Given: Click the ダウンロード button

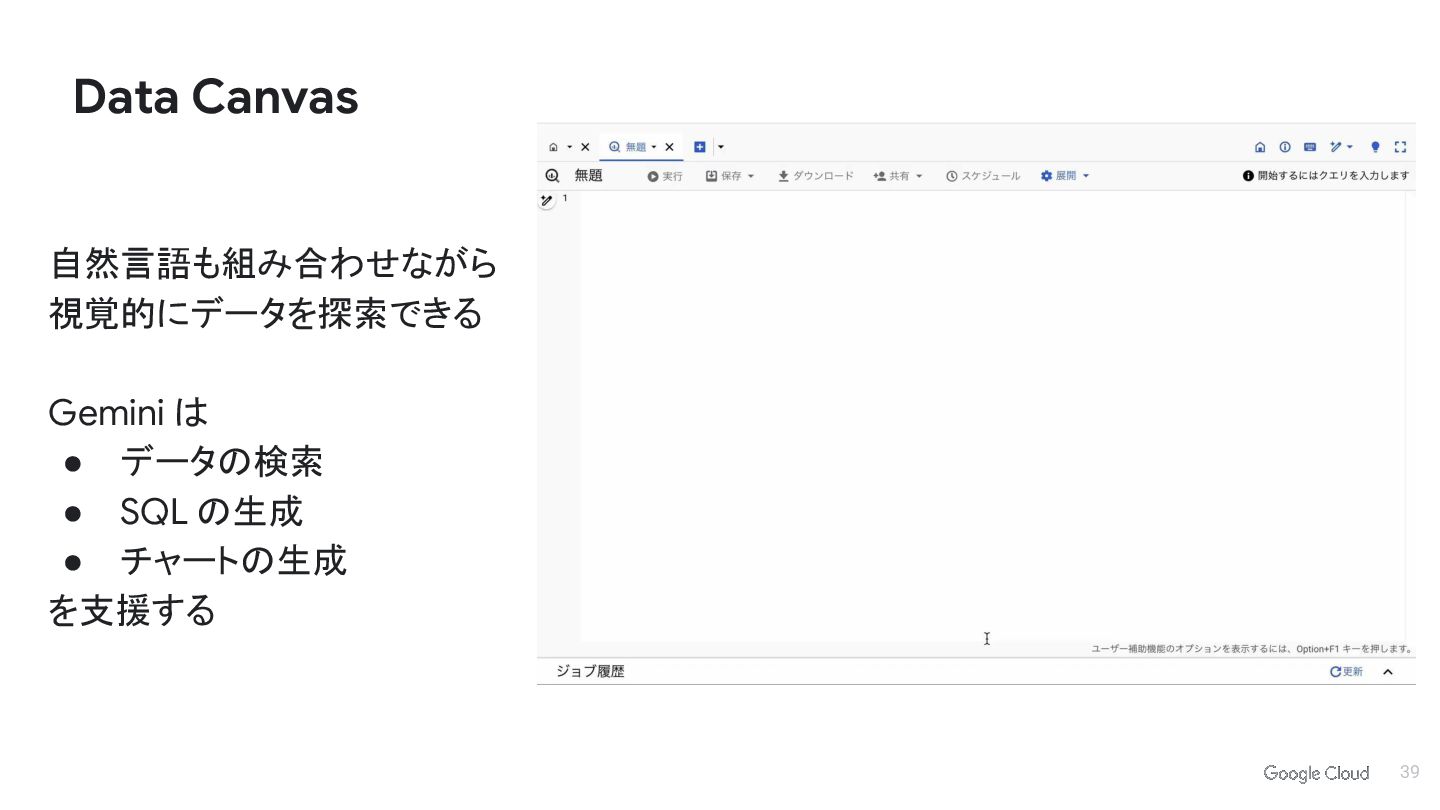Looking at the screenshot, I should [816, 176].
